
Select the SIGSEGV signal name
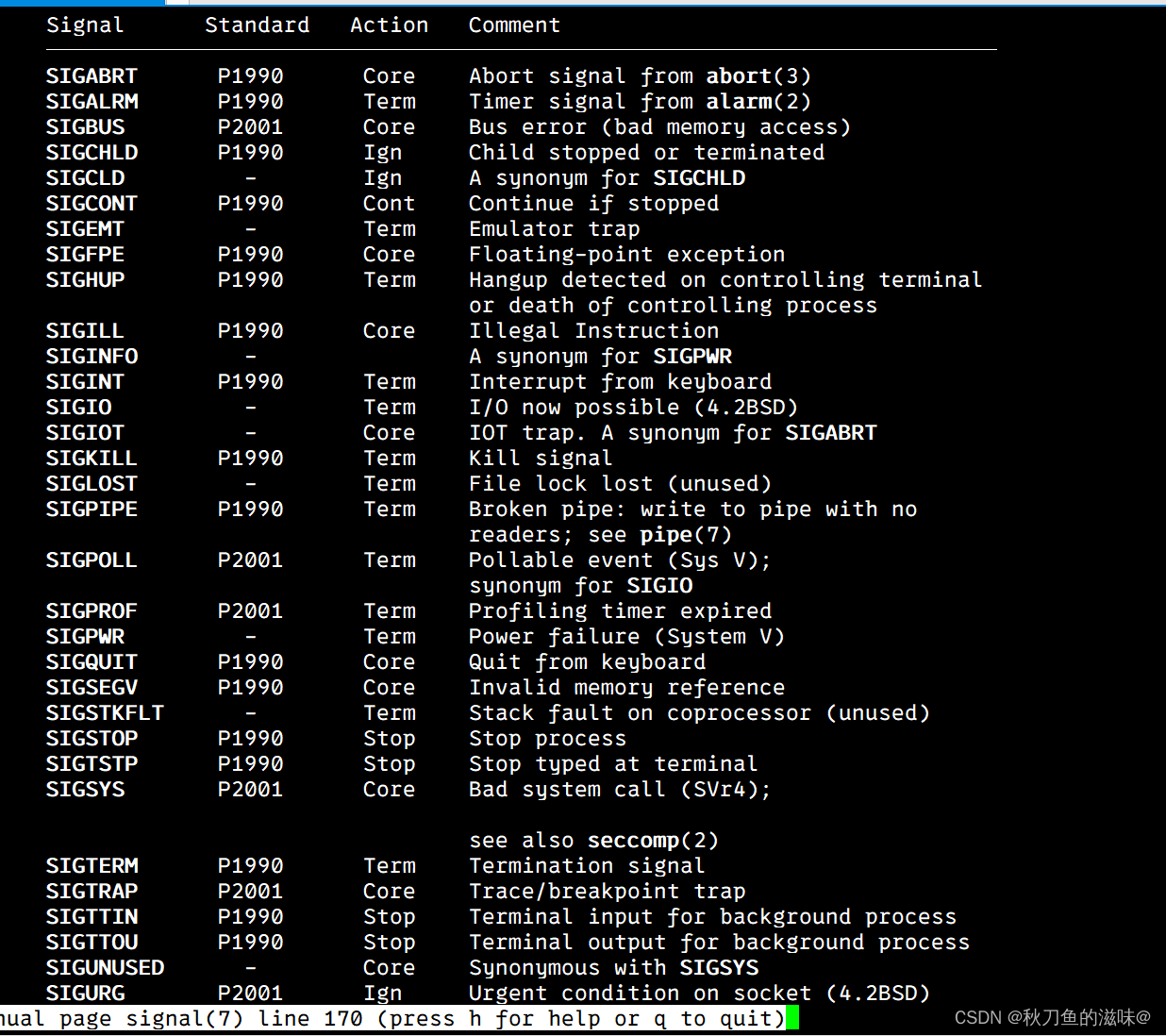(92, 688)
